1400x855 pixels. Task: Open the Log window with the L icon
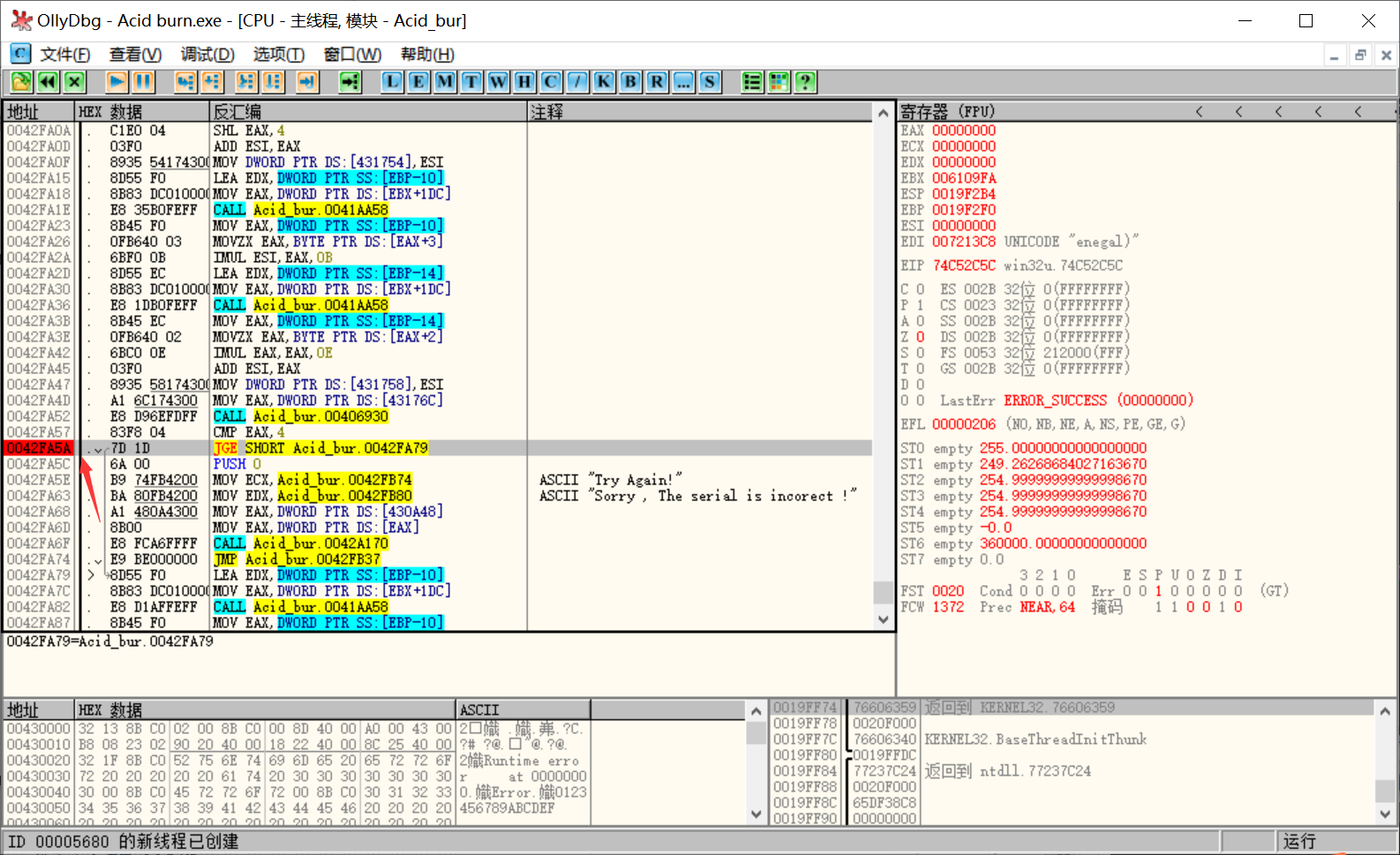392,82
